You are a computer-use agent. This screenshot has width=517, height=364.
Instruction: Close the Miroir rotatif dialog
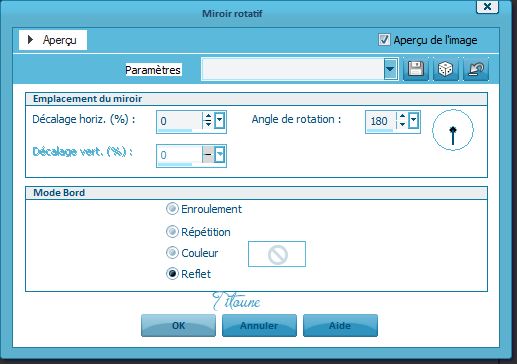(x=487, y=6)
